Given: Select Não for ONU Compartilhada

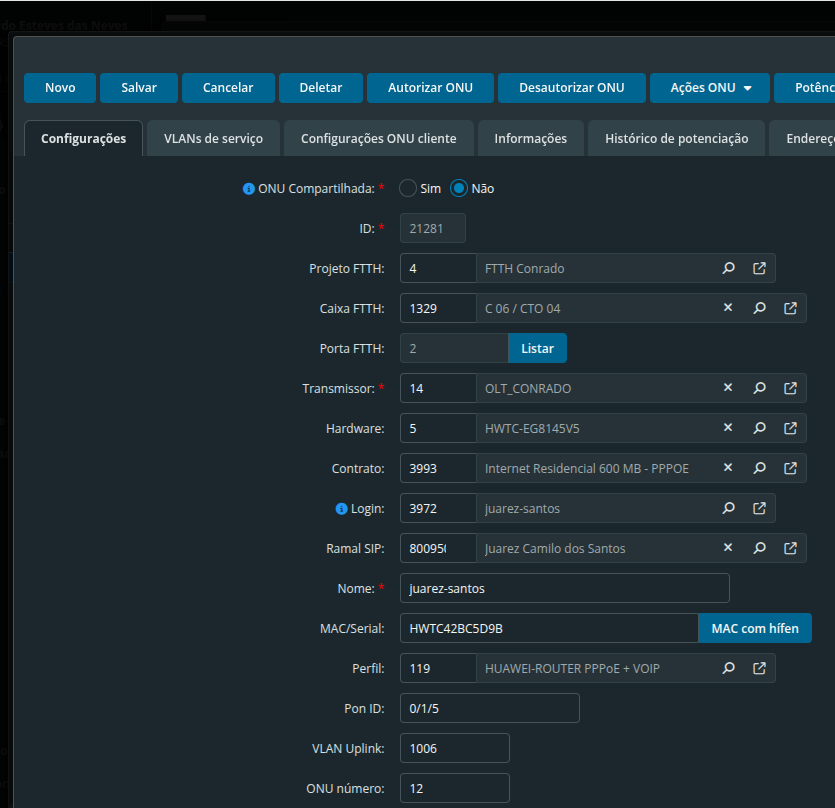Looking at the screenshot, I should click(459, 188).
